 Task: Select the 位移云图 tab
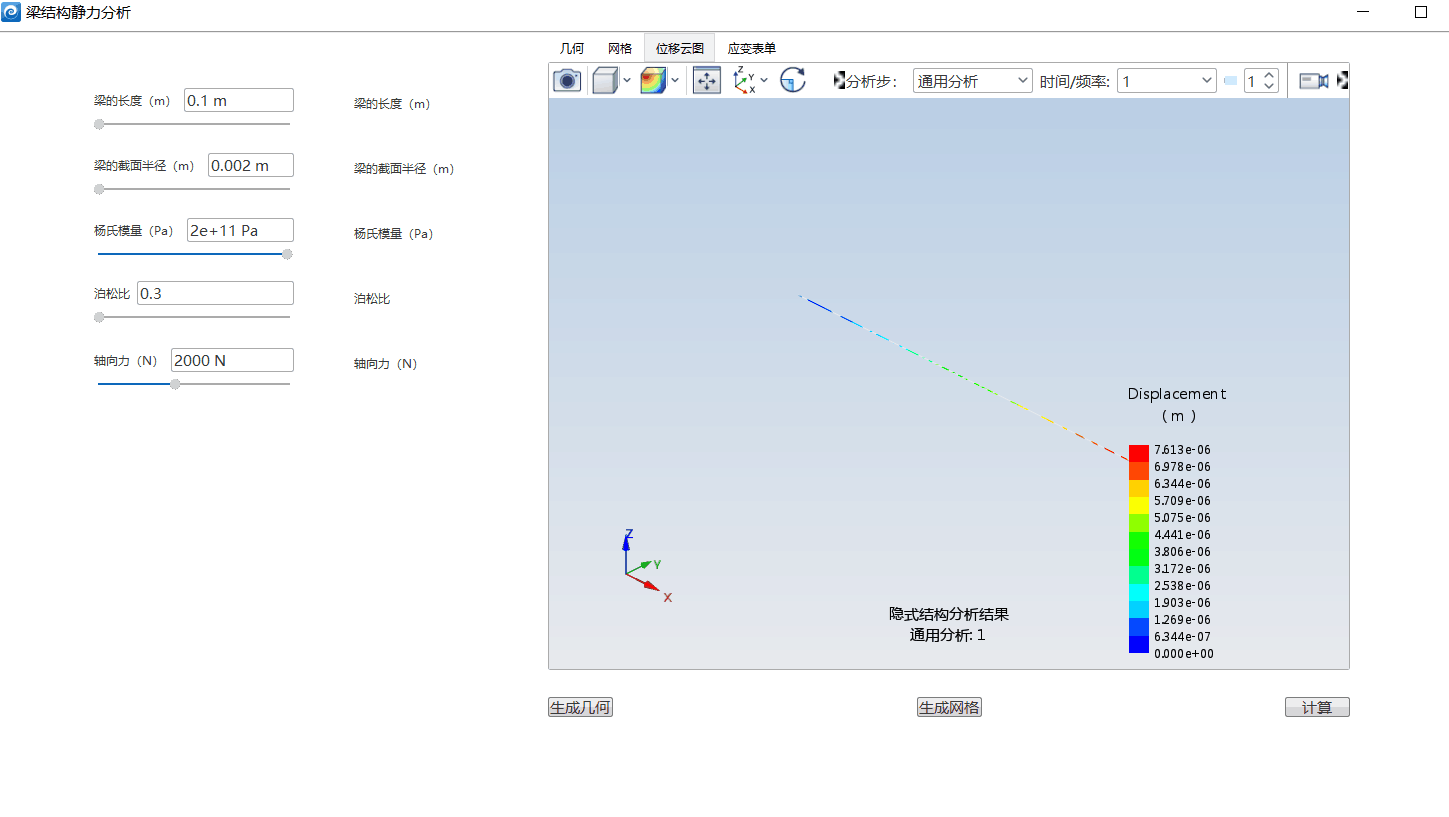(680, 48)
